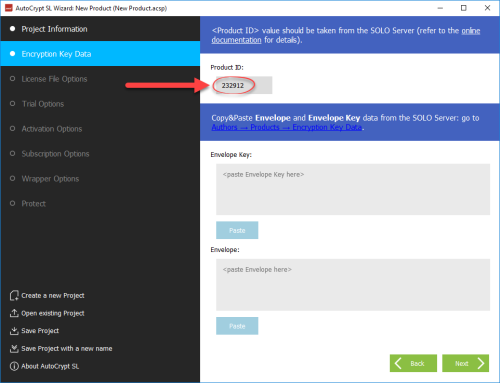Click inside the Envelope text area
Viewport: 500px width, 383px height.
[353, 285]
